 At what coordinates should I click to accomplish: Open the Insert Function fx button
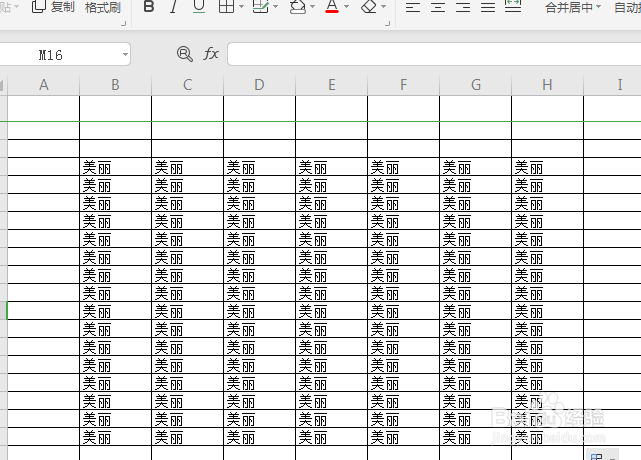click(211, 54)
